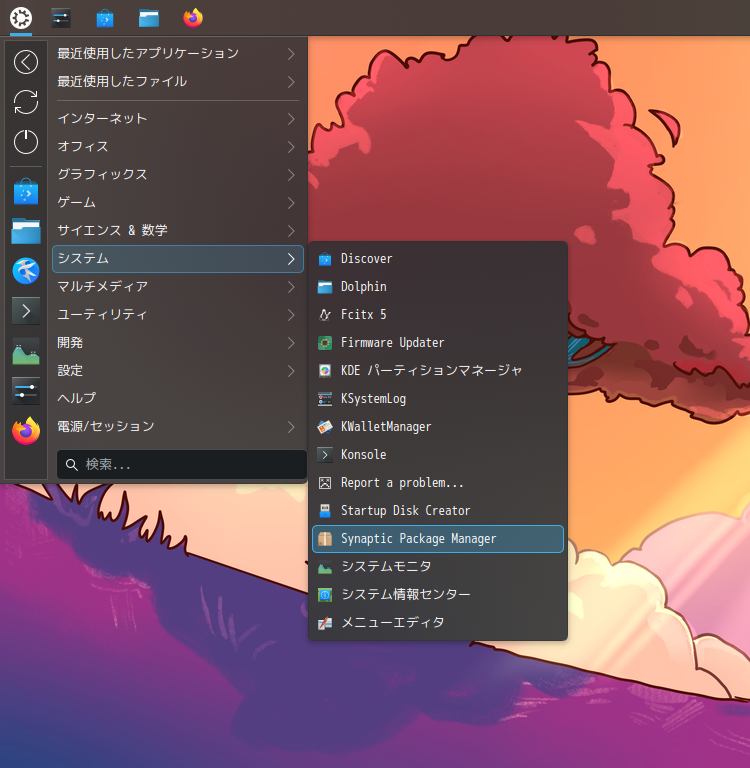Image resolution: width=750 pixels, height=768 pixels.
Task: Open Discover from the top panel
Action: point(105,18)
